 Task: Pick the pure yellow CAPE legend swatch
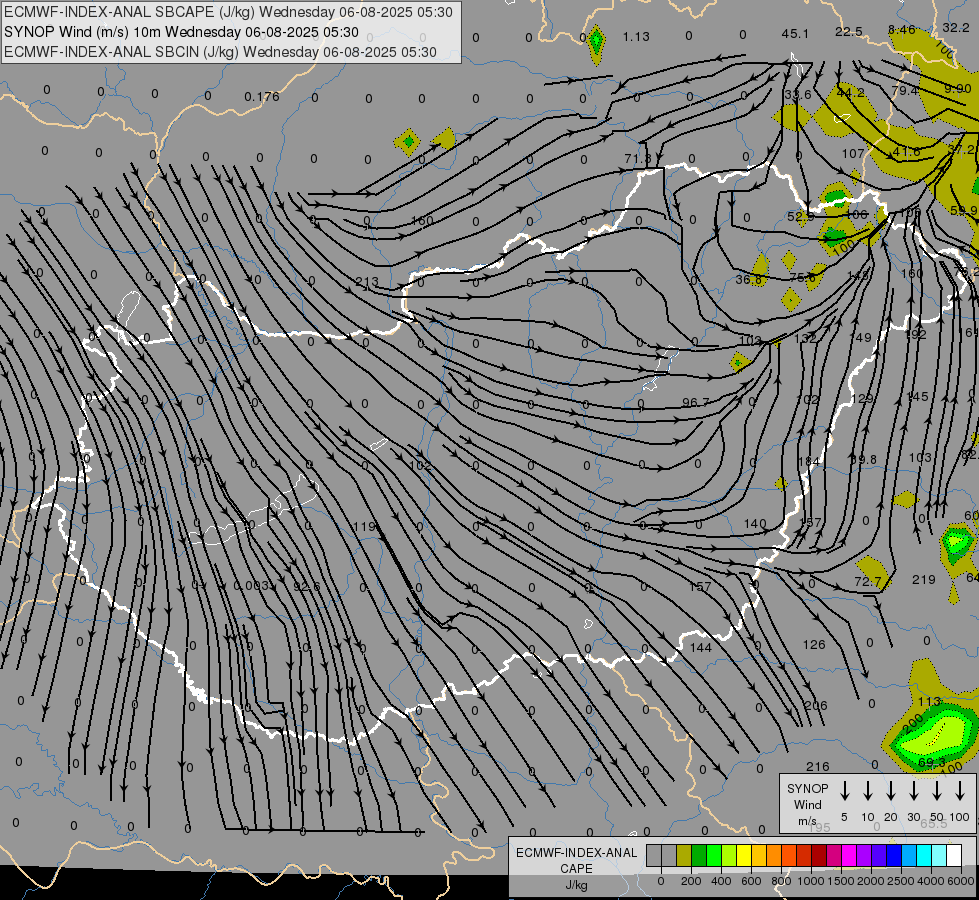744,855
